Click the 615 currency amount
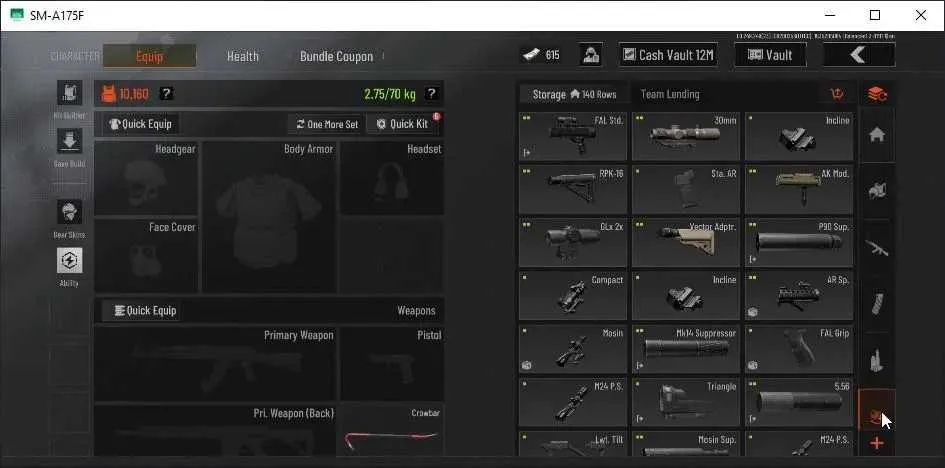Image resolution: width=945 pixels, height=468 pixels. point(553,55)
